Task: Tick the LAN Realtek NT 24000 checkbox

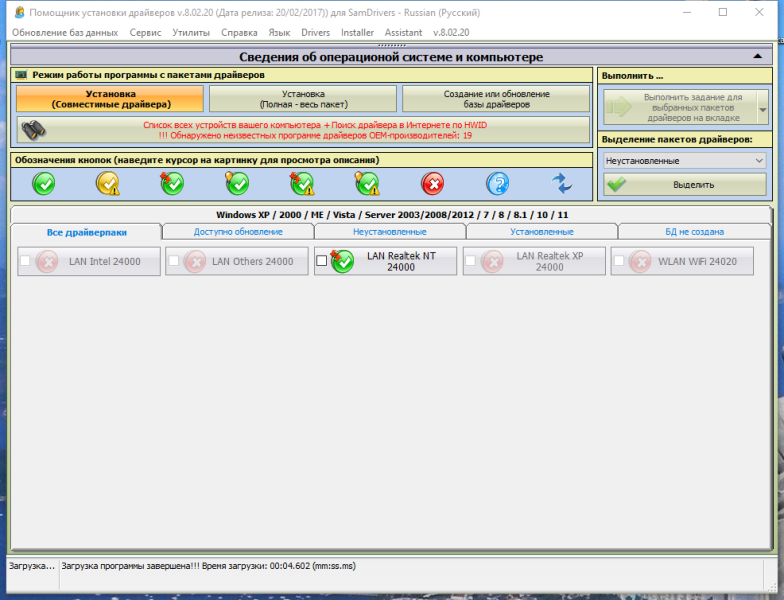Action: click(322, 261)
